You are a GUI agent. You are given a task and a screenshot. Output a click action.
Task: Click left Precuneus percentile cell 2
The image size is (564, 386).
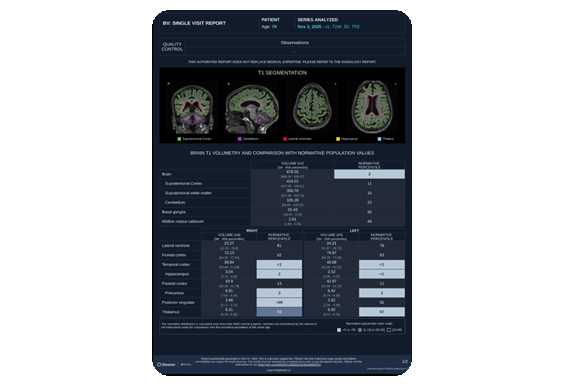382,293
